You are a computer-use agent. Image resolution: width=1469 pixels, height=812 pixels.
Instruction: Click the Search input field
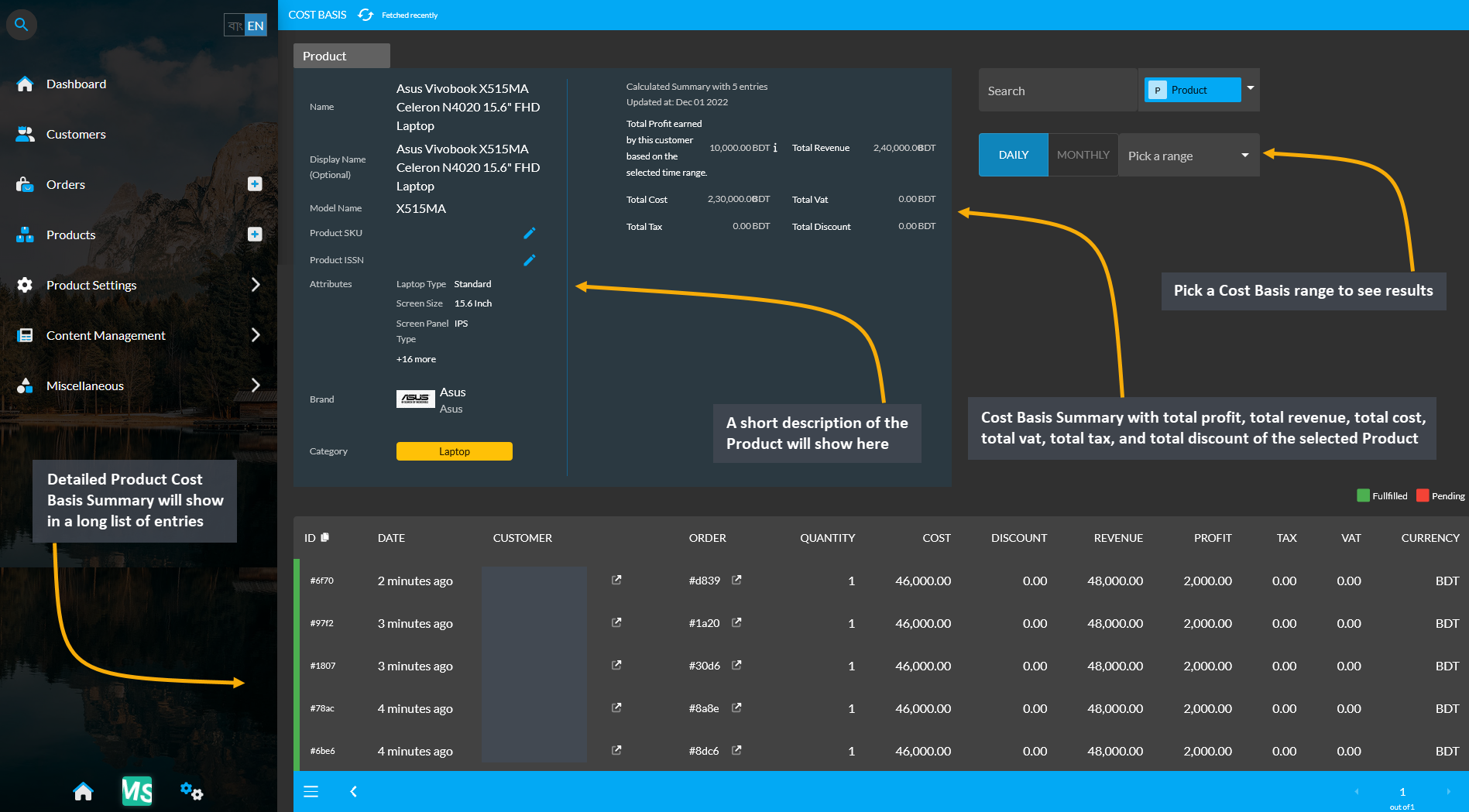[1057, 91]
